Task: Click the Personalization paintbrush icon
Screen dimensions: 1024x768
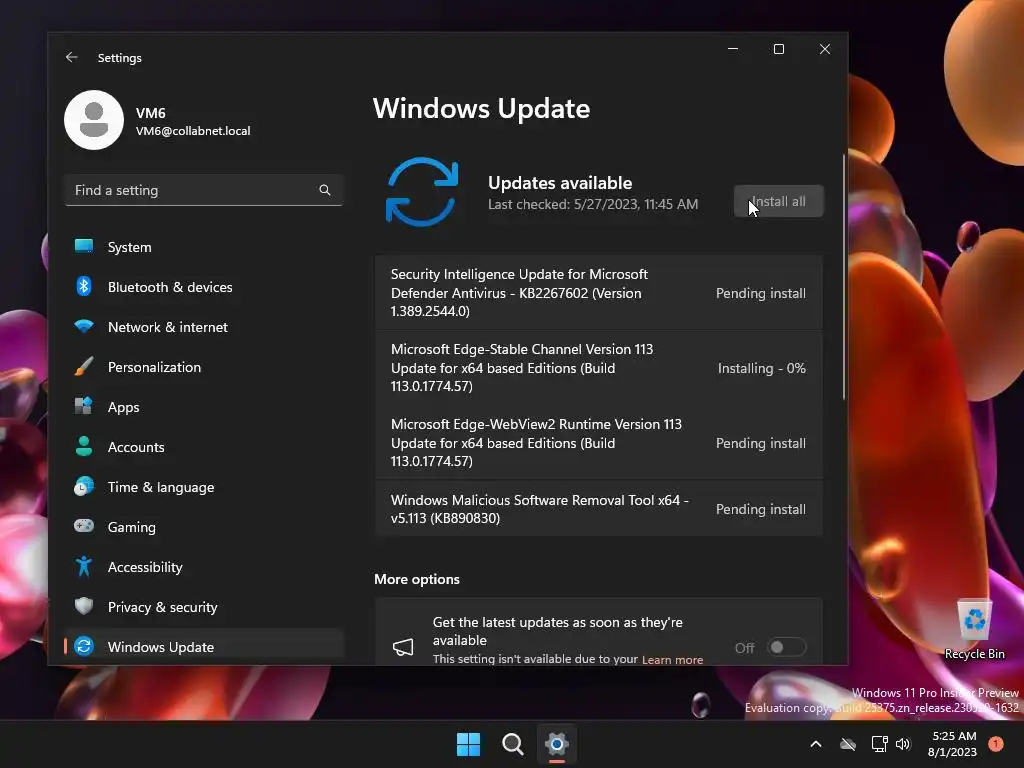Action: coord(84,366)
